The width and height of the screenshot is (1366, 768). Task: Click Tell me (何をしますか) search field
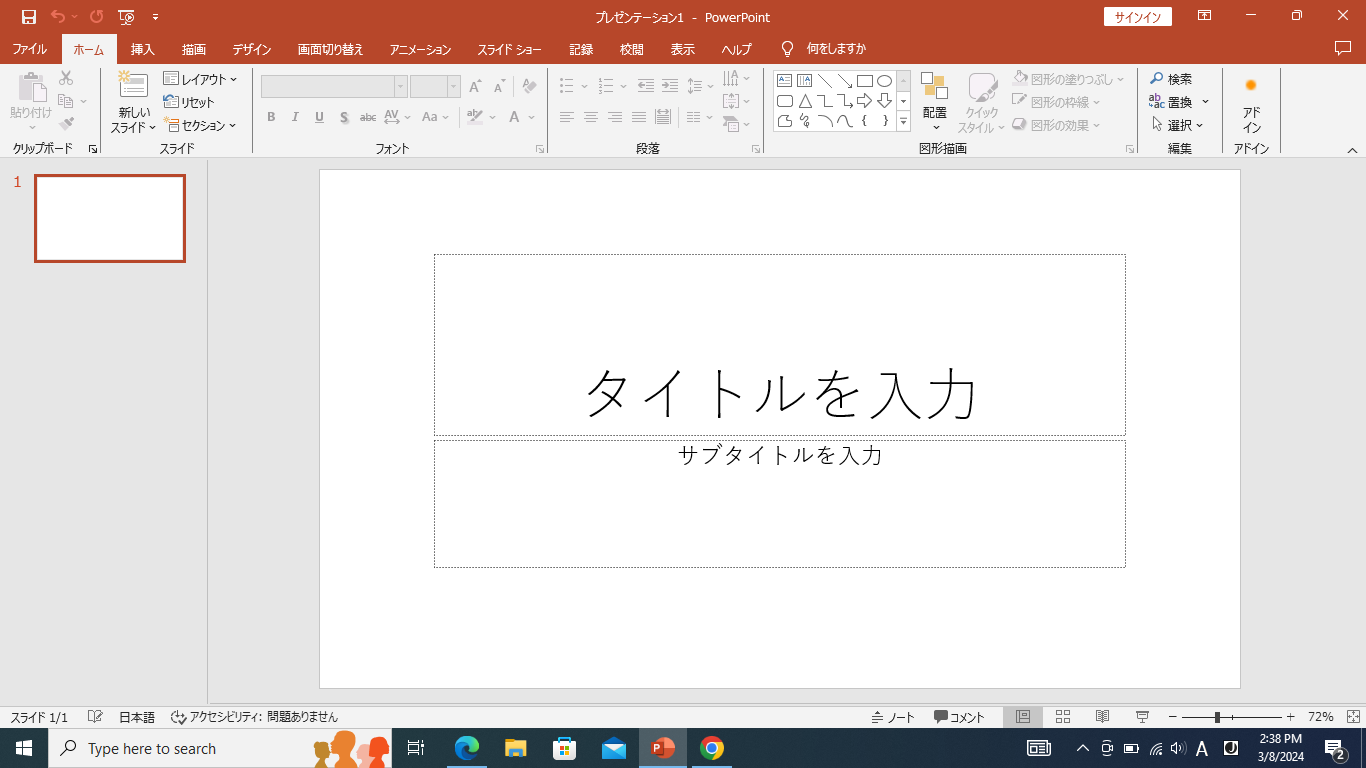(836, 49)
